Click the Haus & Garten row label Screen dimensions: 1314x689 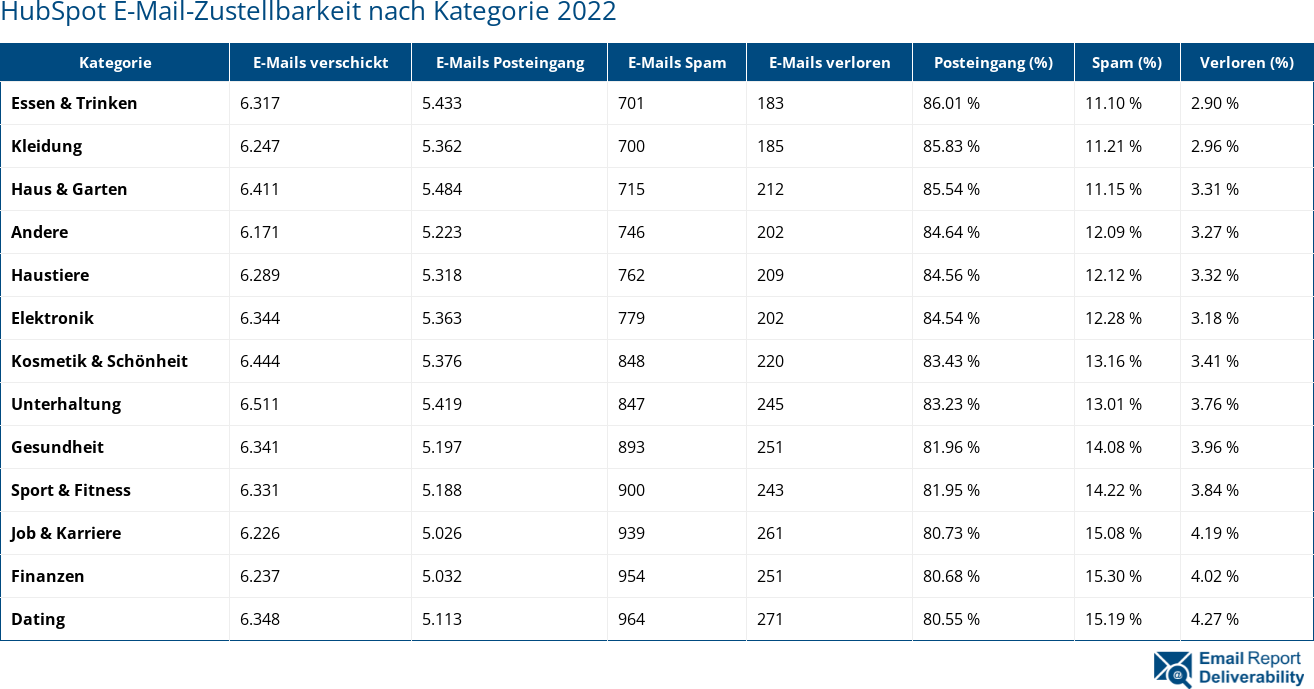pyautogui.click(x=69, y=189)
